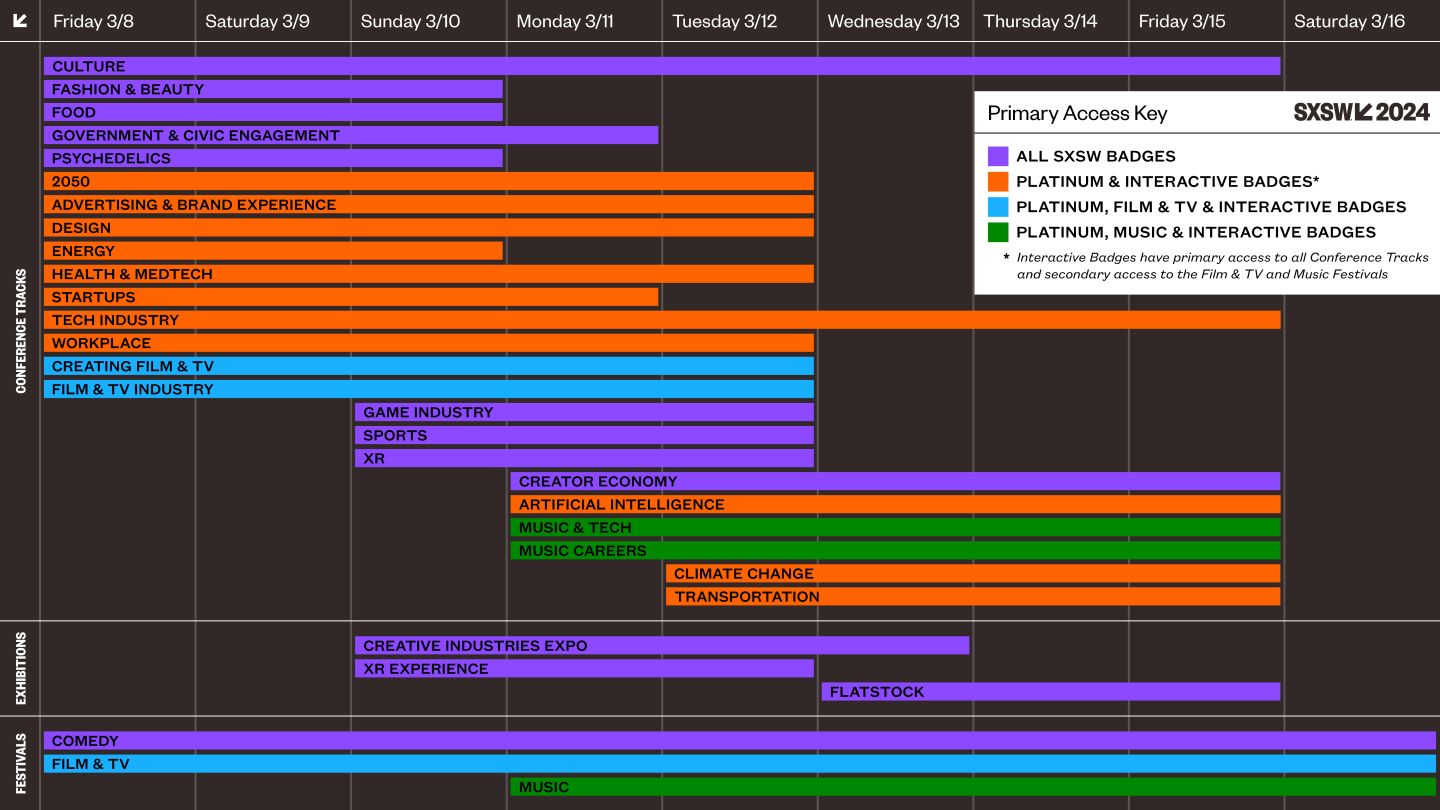Click the Primary Access Key heading
Screen dimensions: 1440x810
point(1077,113)
